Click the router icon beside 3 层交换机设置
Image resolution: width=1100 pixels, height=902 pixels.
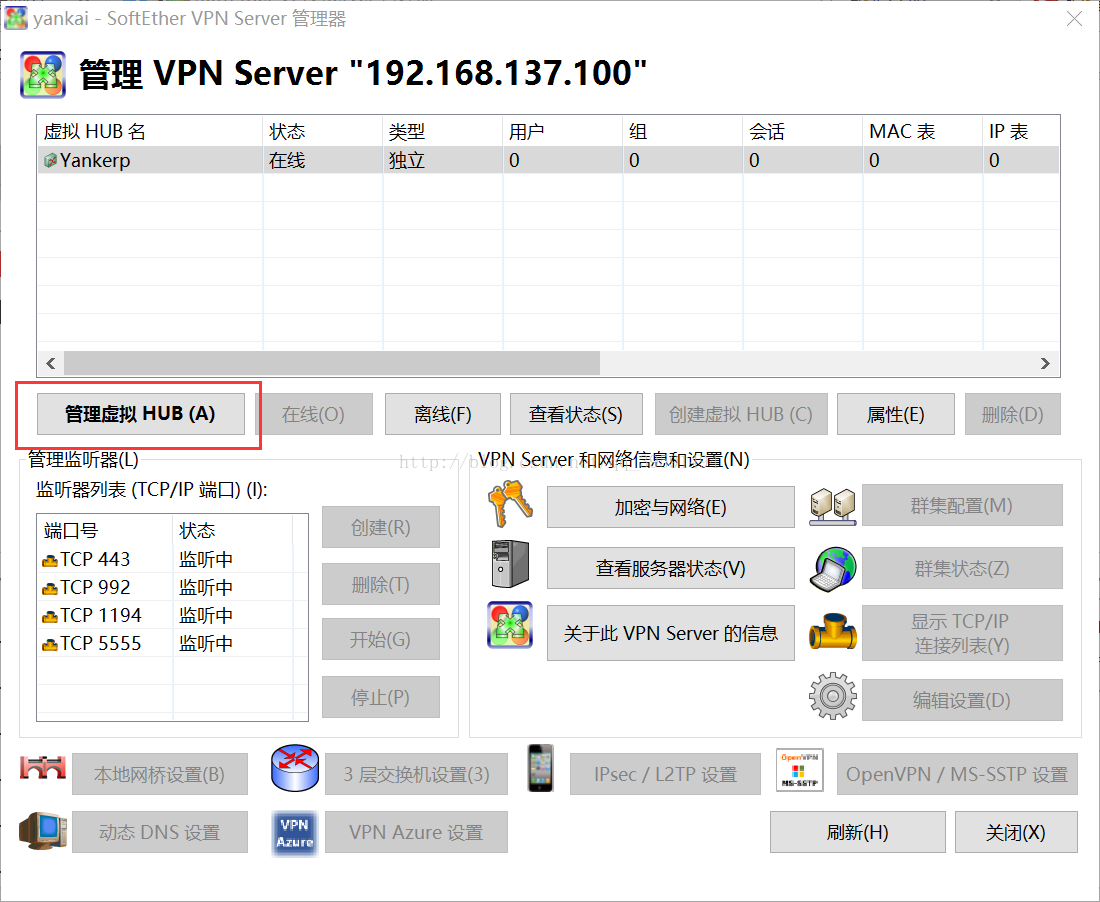(x=294, y=770)
